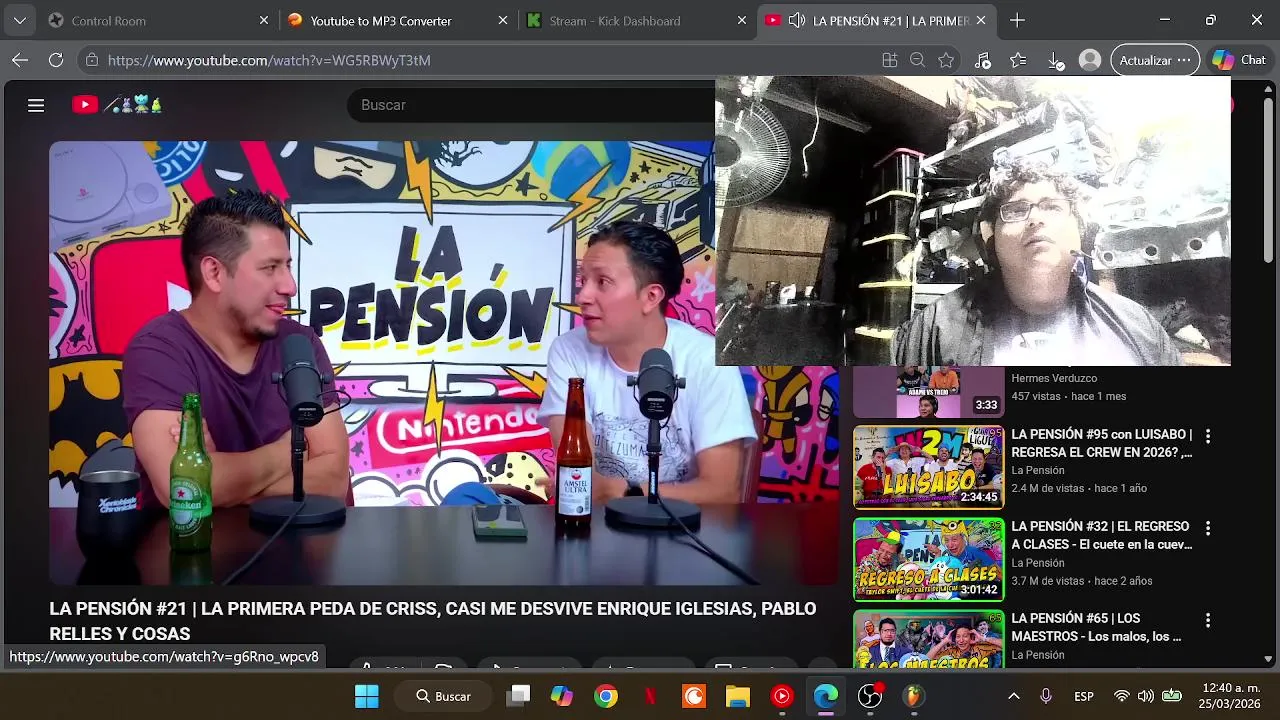The width and height of the screenshot is (1280, 720).
Task: Select the LA PENSIÓN #21 YouTube tab
Action: click(878, 20)
